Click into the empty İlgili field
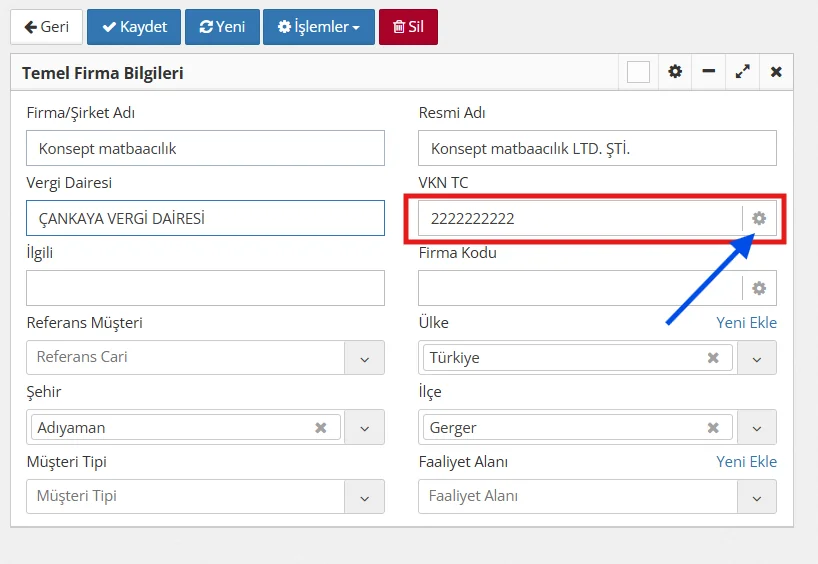818x564 pixels. (206, 288)
